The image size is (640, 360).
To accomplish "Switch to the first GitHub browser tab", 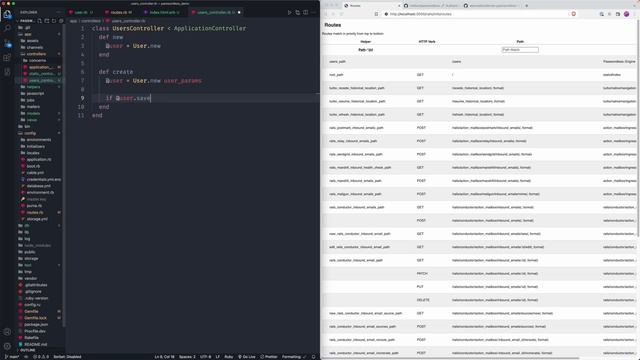I will 432,6.
